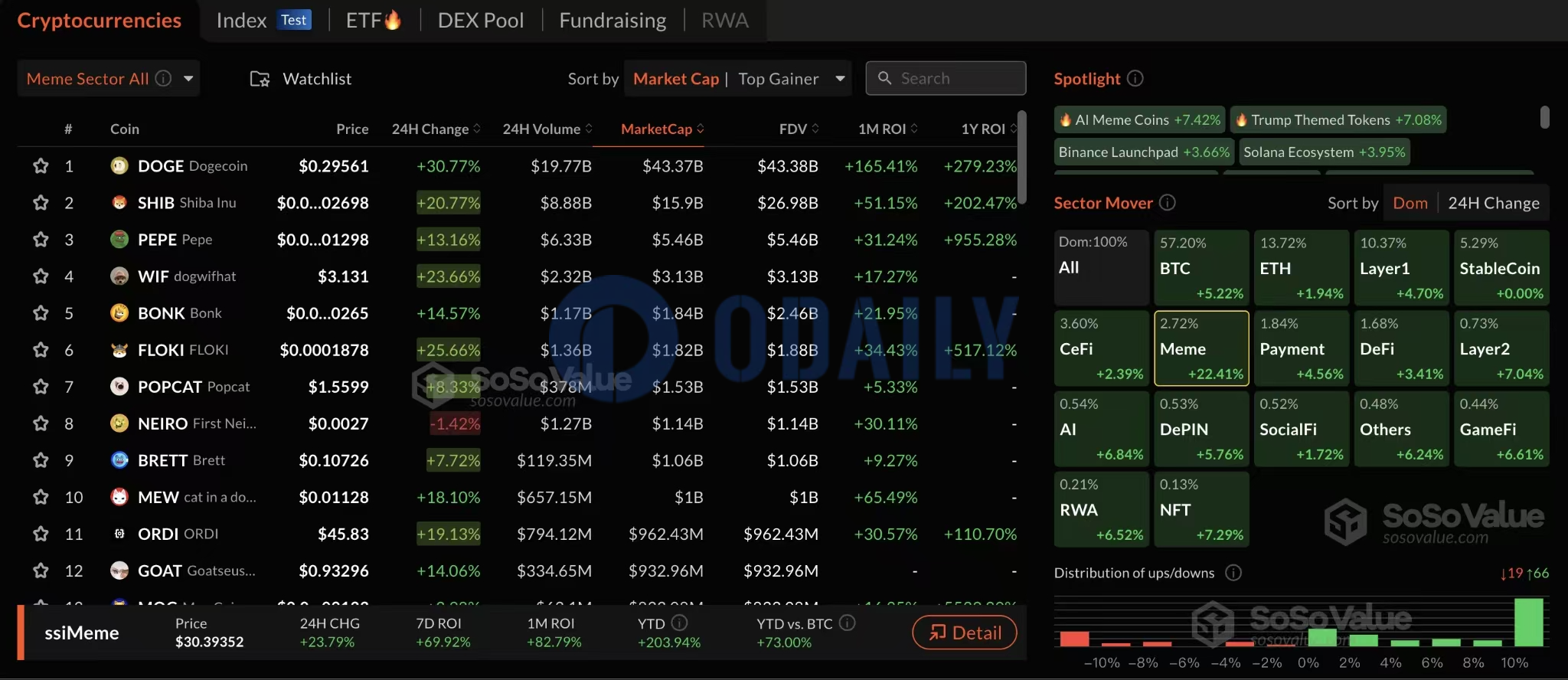Expand the Meme Sector All dropdown

[188, 78]
